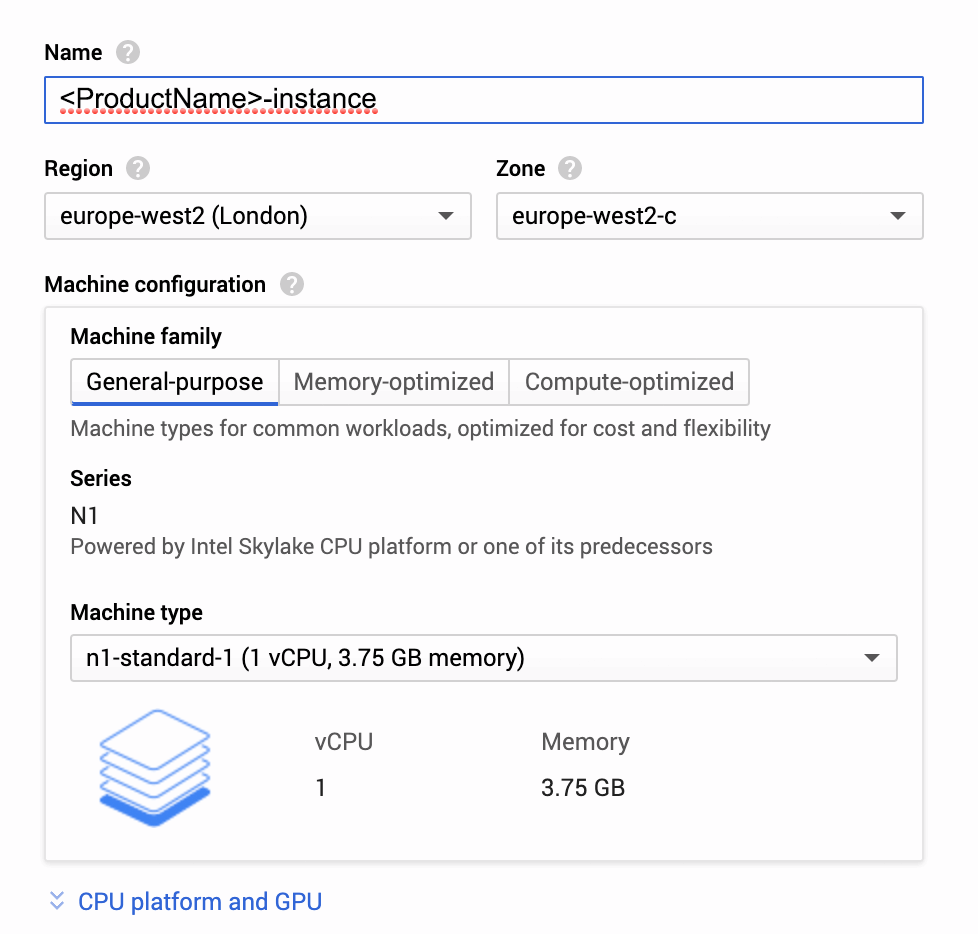Click the Region dropdown arrow
This screenshot has height=934, width=978.
[x=446, y=216]
